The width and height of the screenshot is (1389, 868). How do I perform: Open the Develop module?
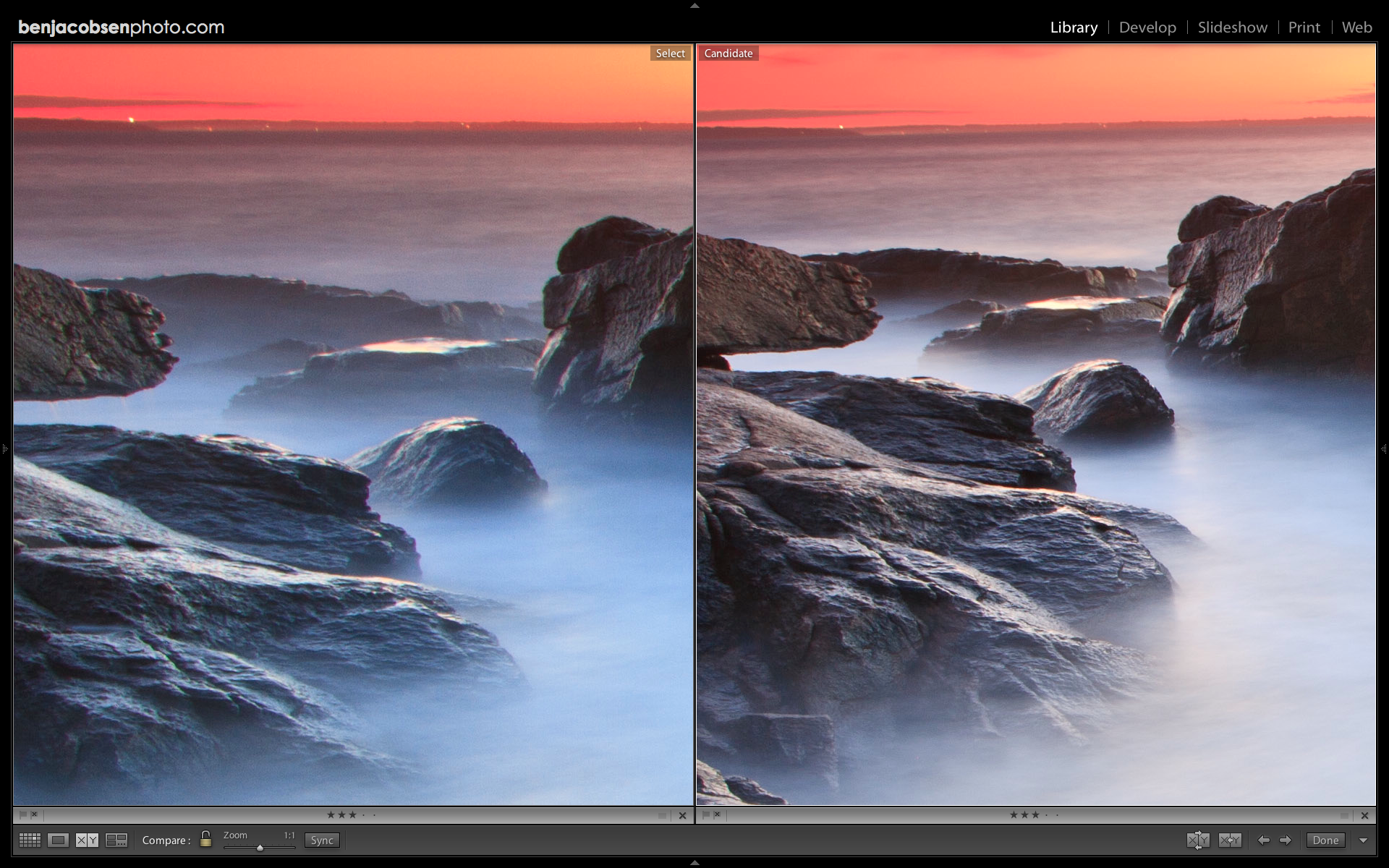[1147, 27]
